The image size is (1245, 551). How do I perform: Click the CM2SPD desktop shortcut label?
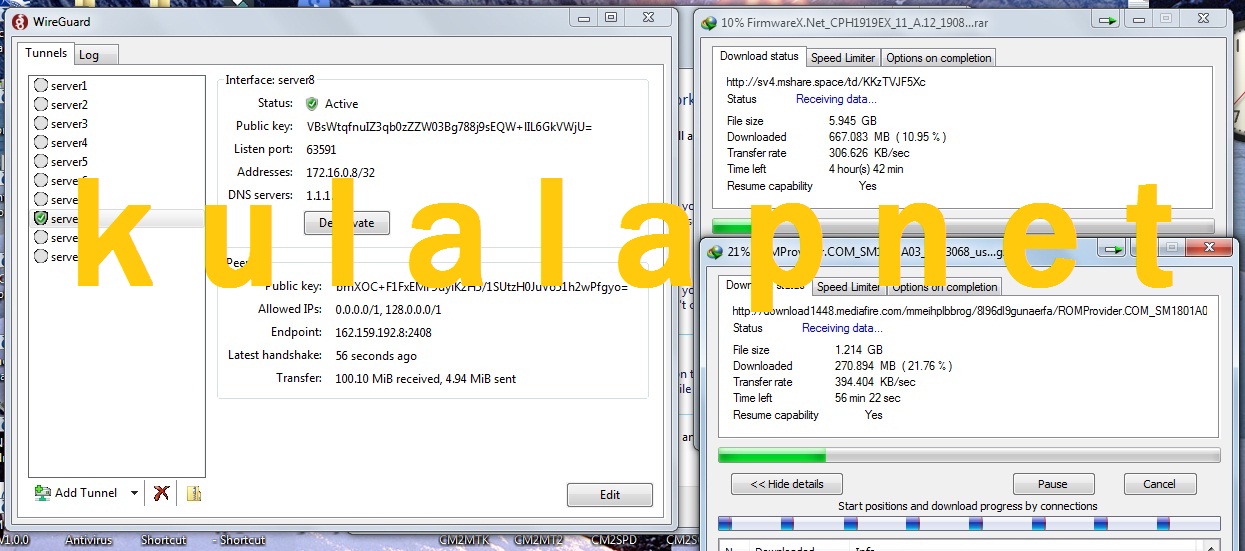614,540
